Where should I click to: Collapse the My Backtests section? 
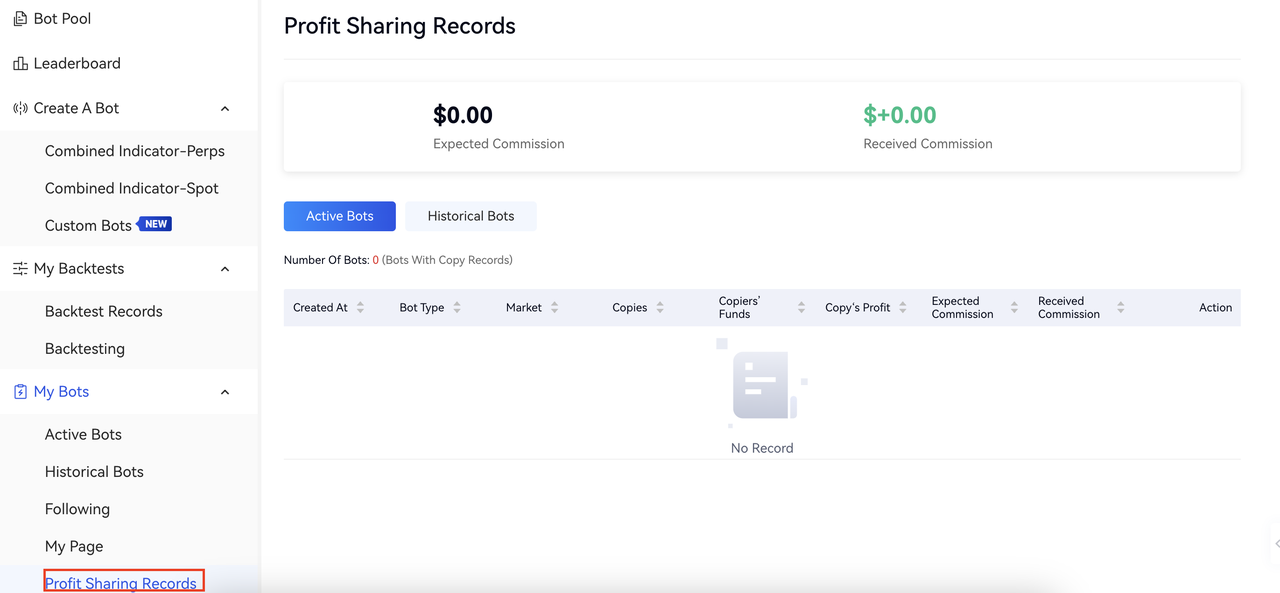[x=225, y=269]
